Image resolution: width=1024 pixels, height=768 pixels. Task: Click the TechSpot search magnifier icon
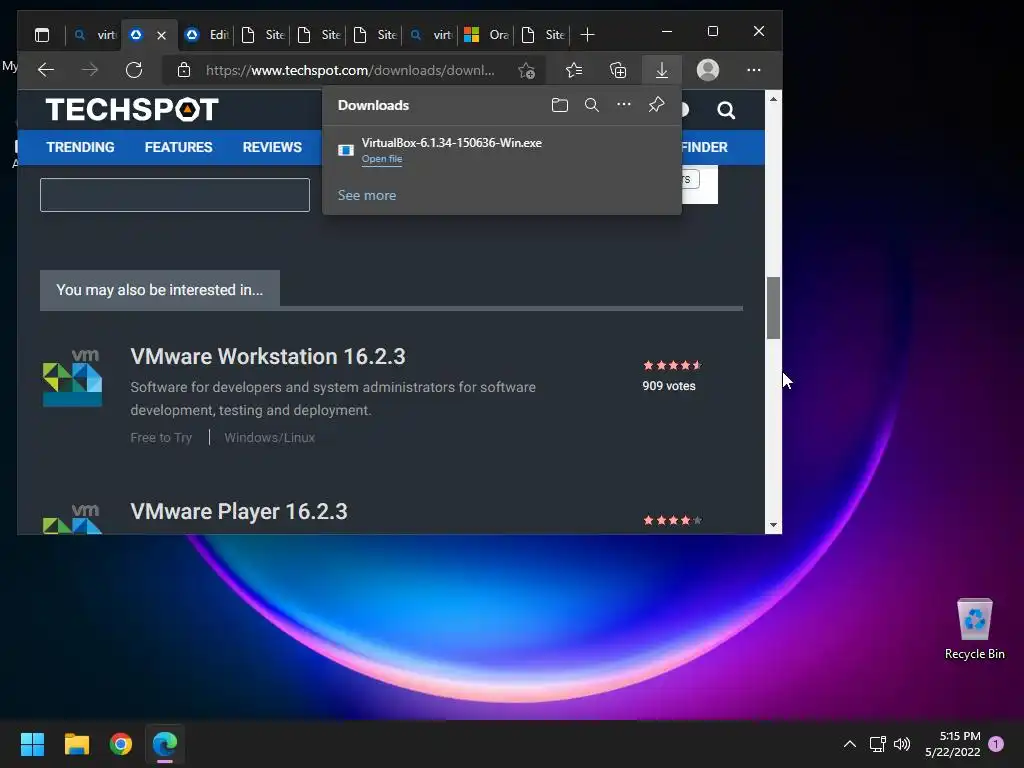[726, 110]
